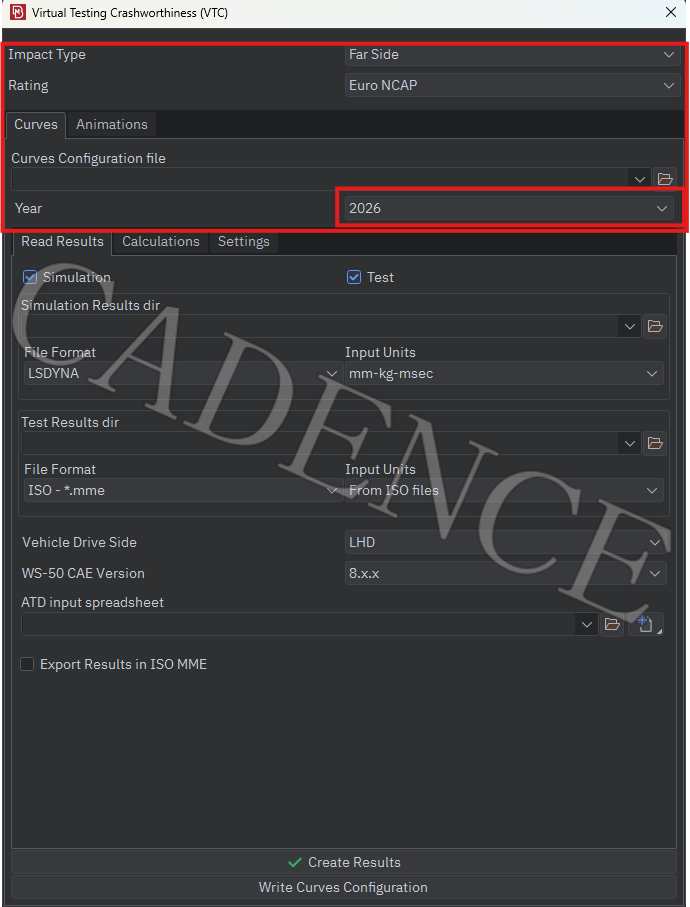Switch to the Animations tab
The image size is (690, 907).
pos(112,124)
